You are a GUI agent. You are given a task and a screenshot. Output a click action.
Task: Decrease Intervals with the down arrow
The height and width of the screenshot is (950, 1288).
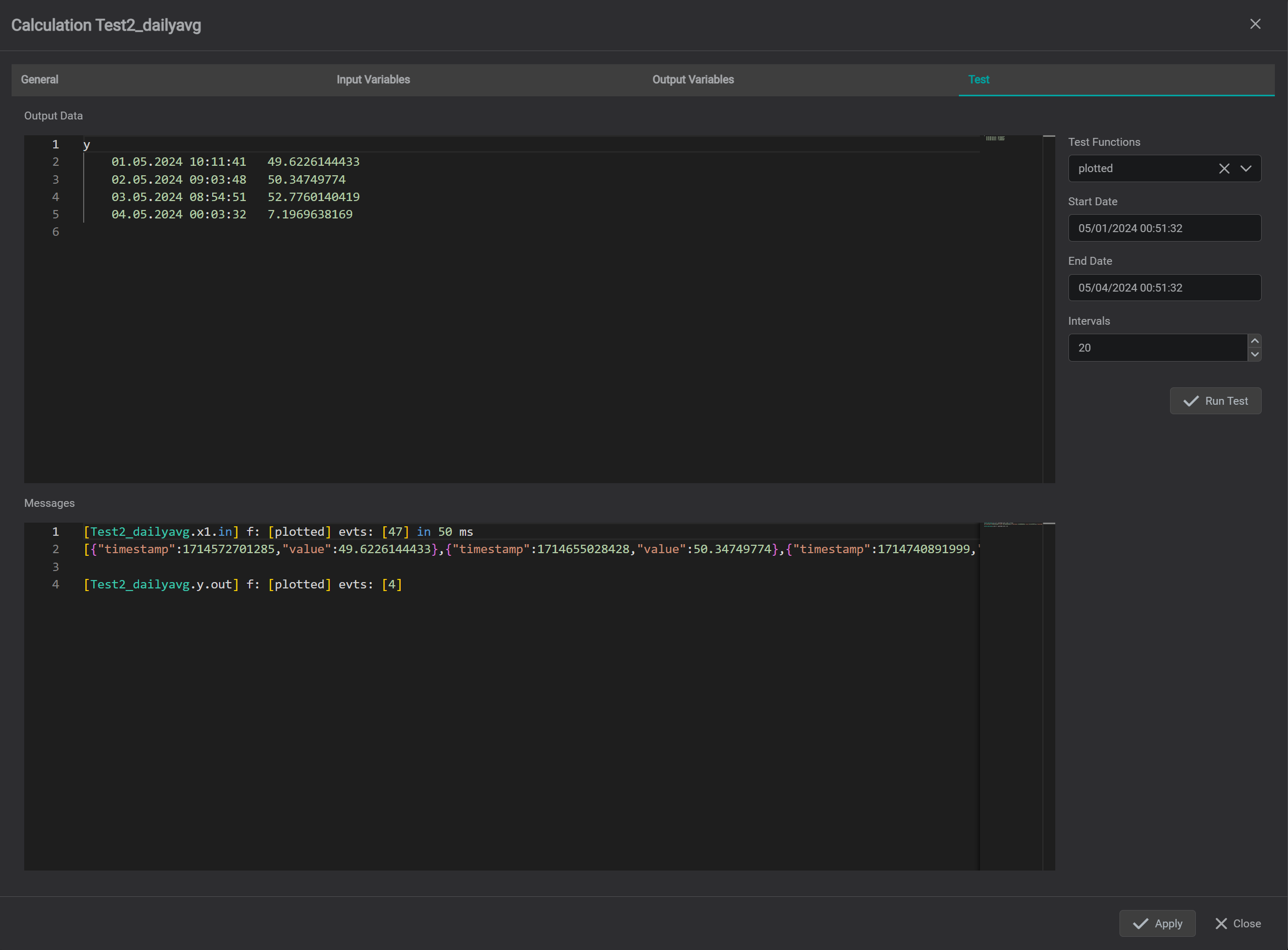click(x=1255, y=354)
